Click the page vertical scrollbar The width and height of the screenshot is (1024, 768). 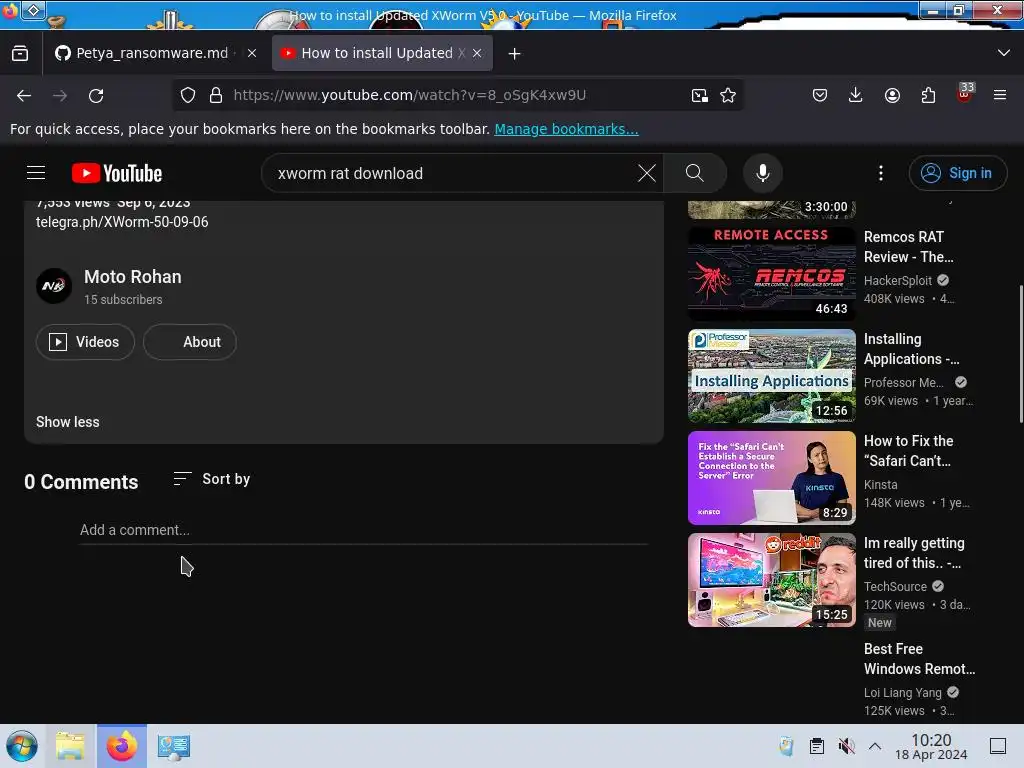(x=1020, y=353)
